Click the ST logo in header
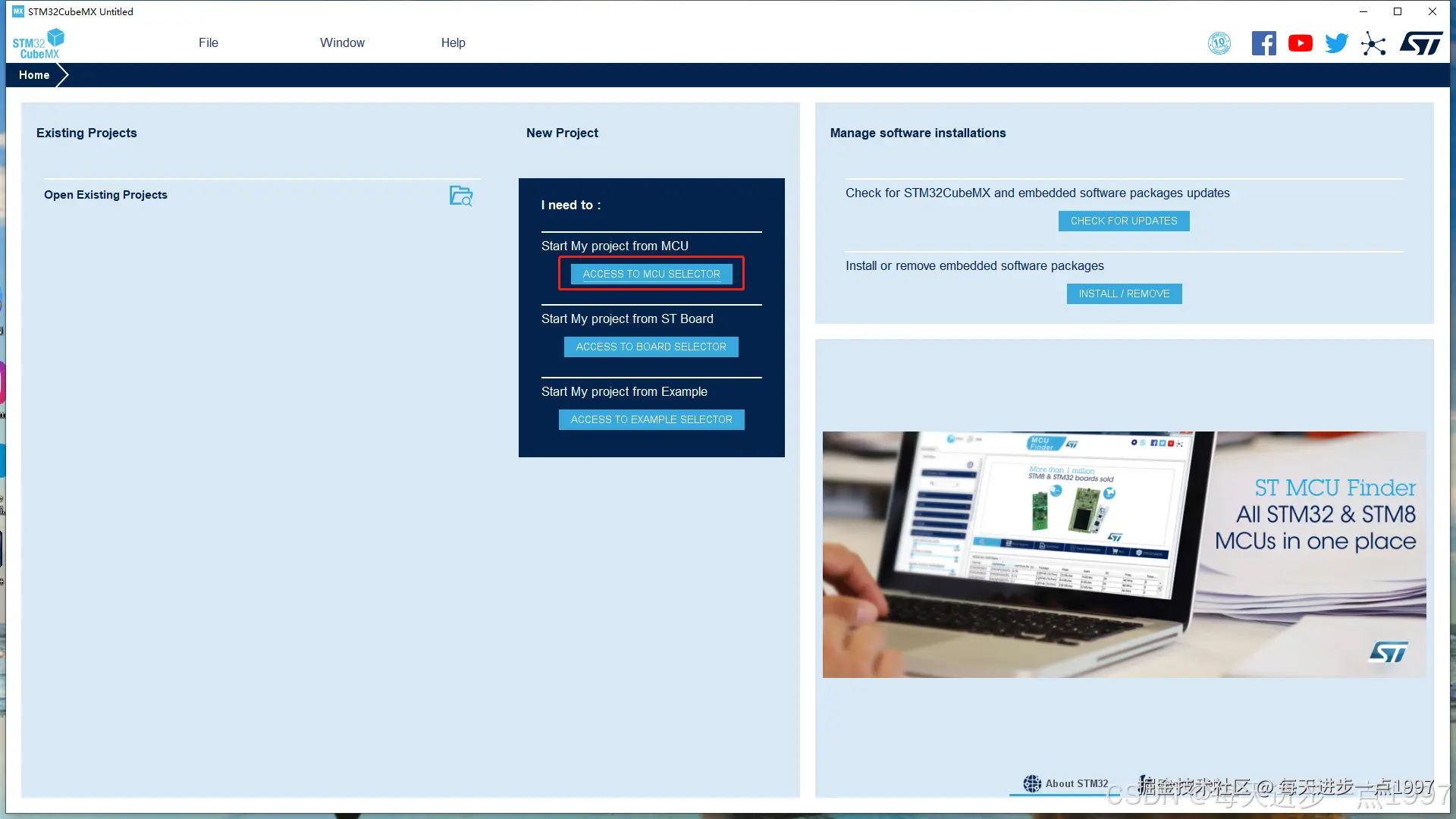 1420,43
